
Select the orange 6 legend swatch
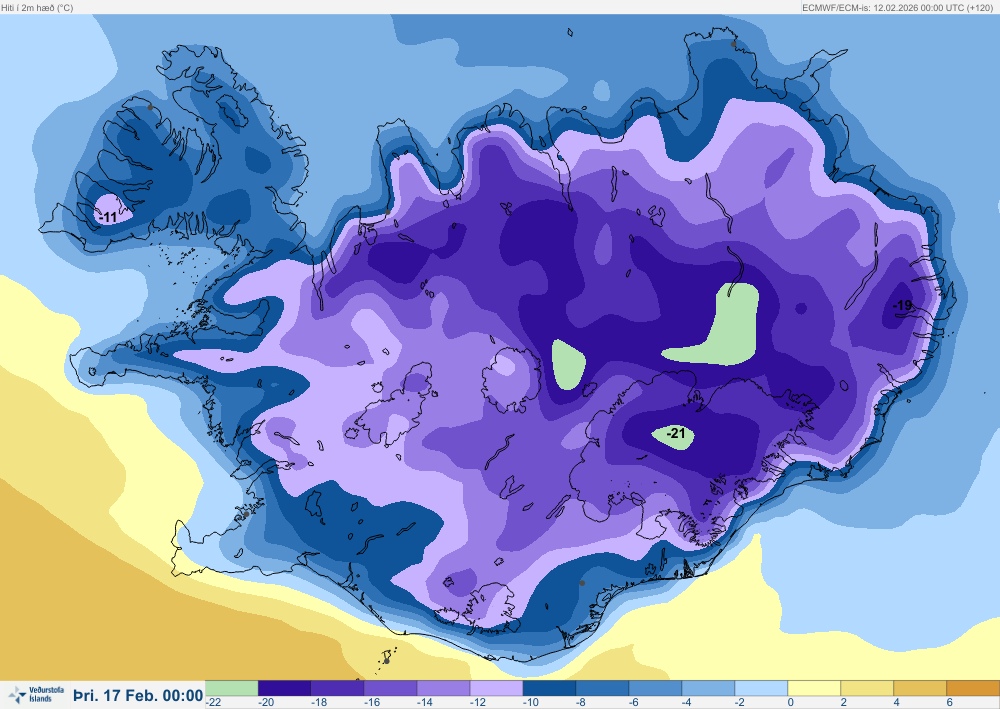973,688
